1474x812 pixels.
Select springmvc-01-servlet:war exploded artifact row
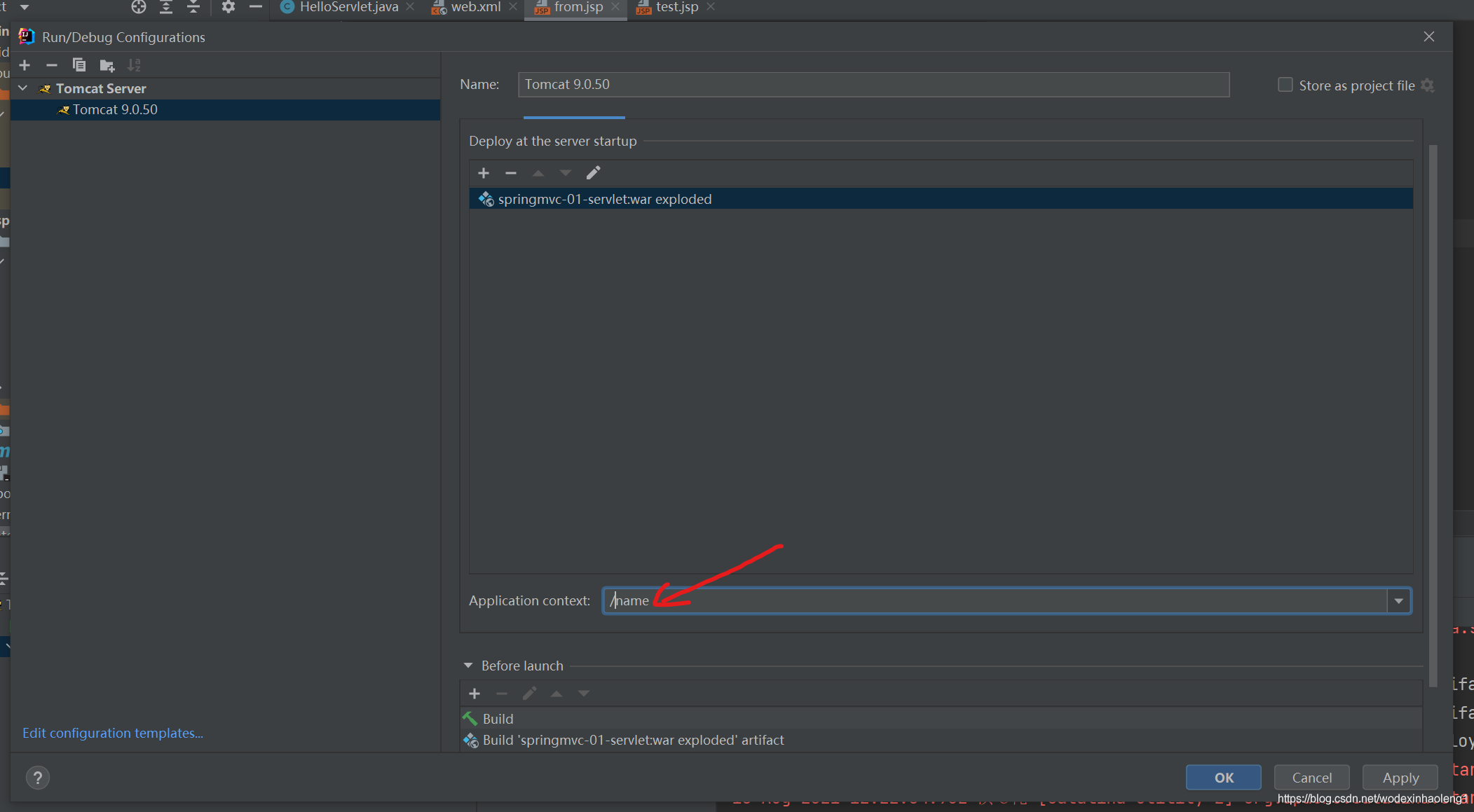pyautogui.click(x=941, y=199)
